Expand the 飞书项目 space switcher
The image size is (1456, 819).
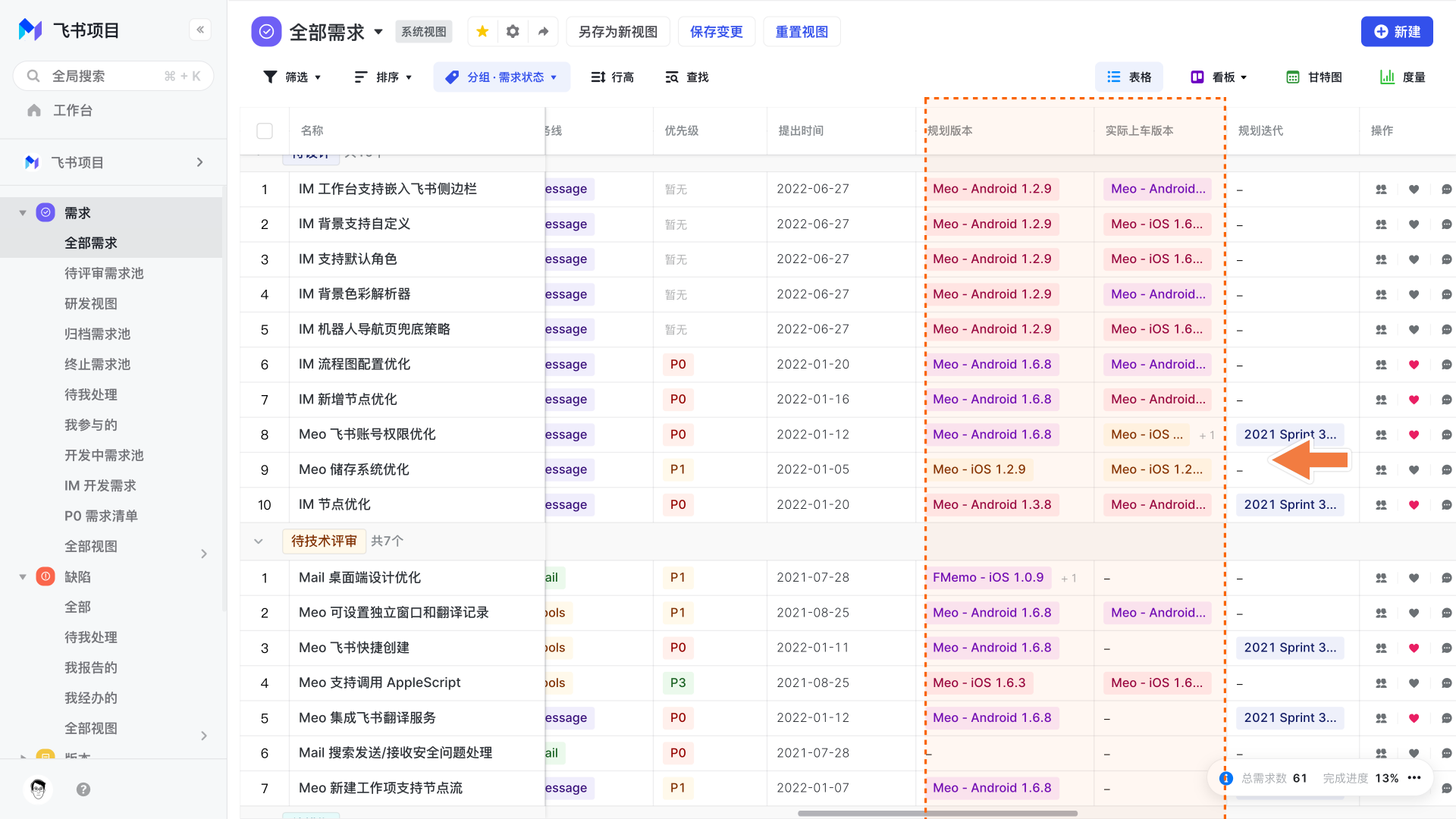pos(200,162)
